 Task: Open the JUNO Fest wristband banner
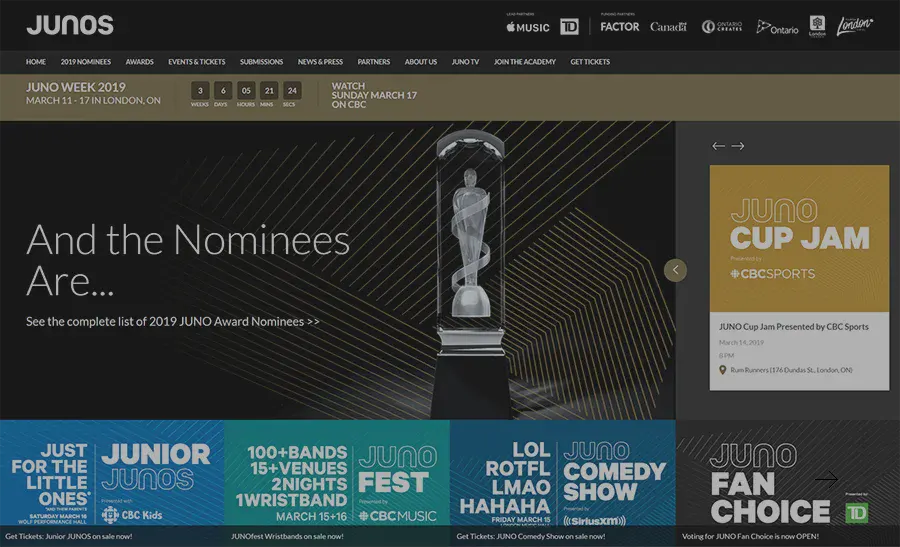point(337,480)
